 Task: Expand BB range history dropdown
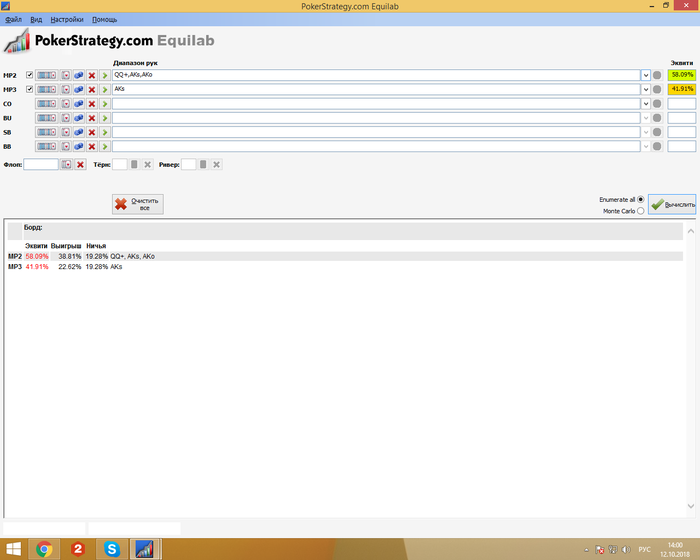[x=646, y=146]
